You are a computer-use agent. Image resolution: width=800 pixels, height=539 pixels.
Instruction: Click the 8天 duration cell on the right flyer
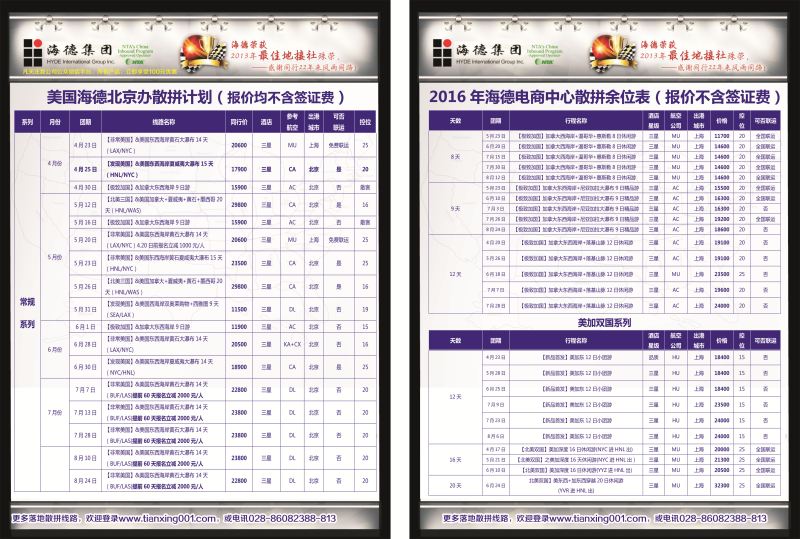(x=455, y=157)
